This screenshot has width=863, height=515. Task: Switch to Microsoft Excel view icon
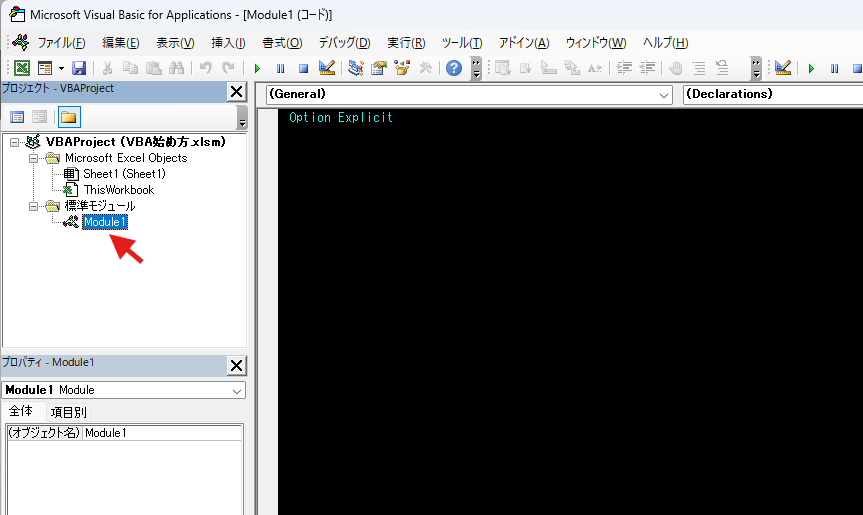tap(22, 68)
